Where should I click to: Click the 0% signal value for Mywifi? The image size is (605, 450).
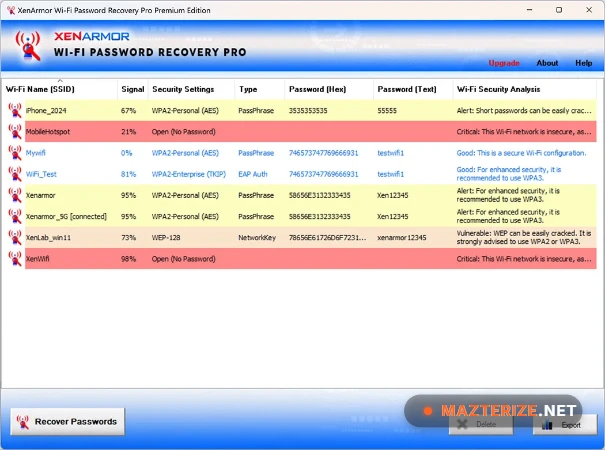[x=127, y=153]
